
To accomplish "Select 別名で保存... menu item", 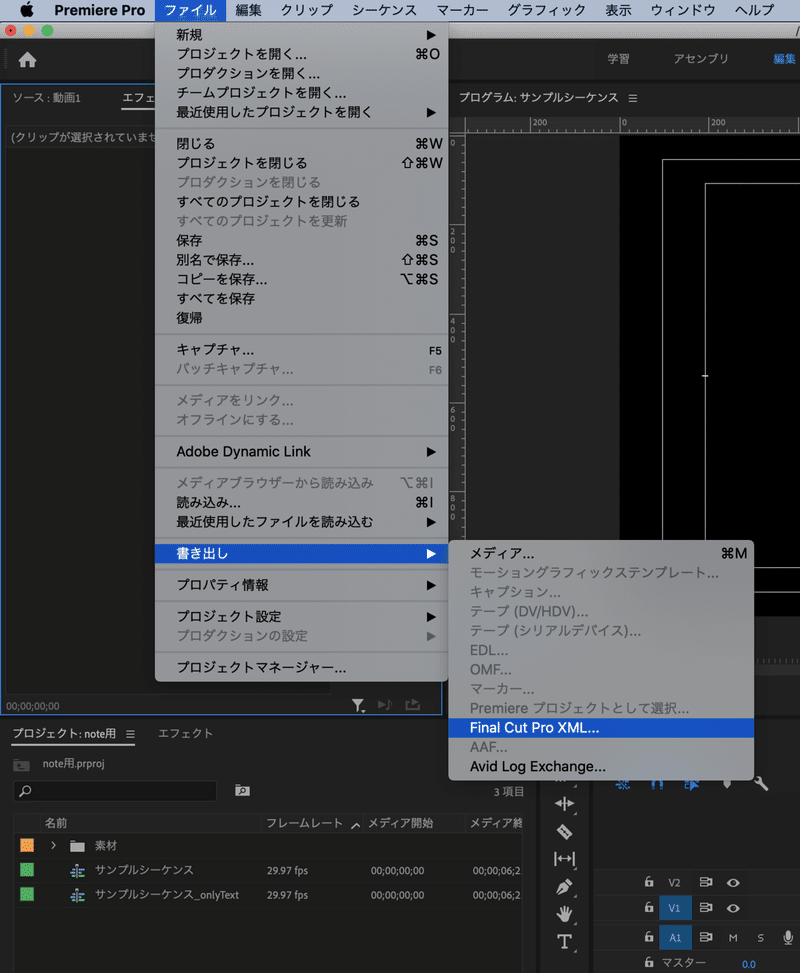I will coord(301,260).
